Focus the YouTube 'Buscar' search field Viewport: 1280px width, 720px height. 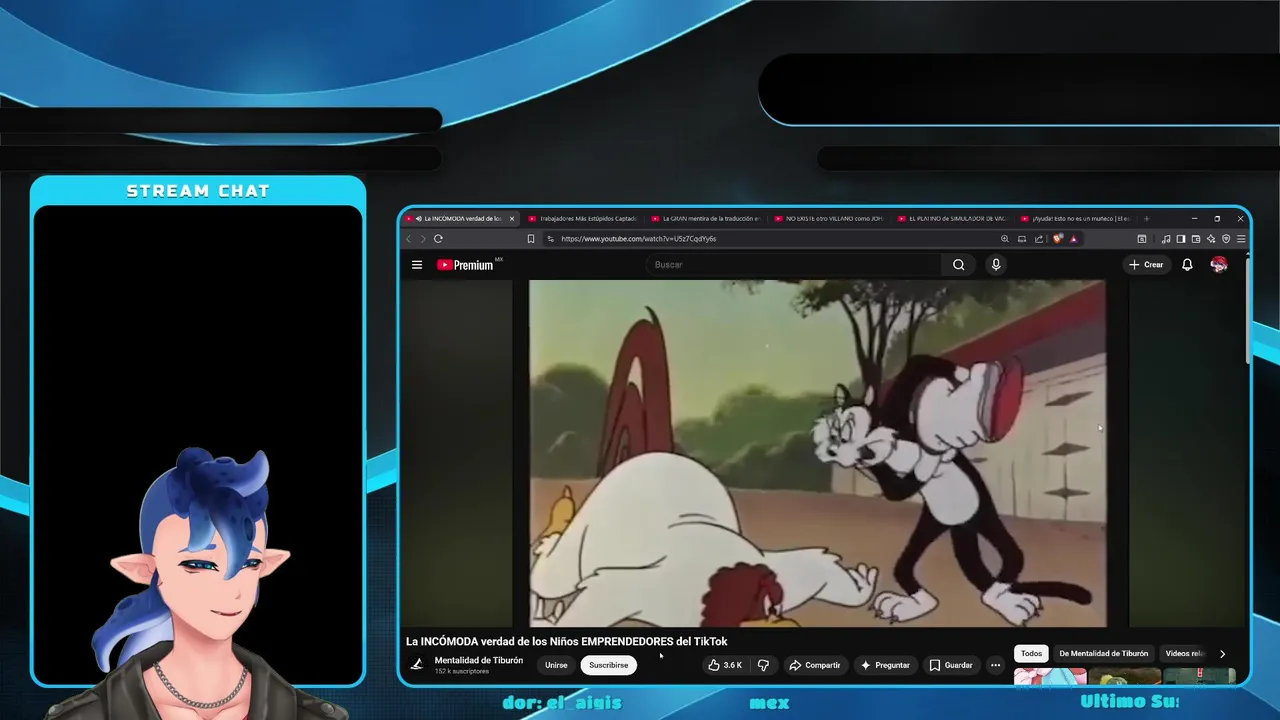(x=795, y=265)
